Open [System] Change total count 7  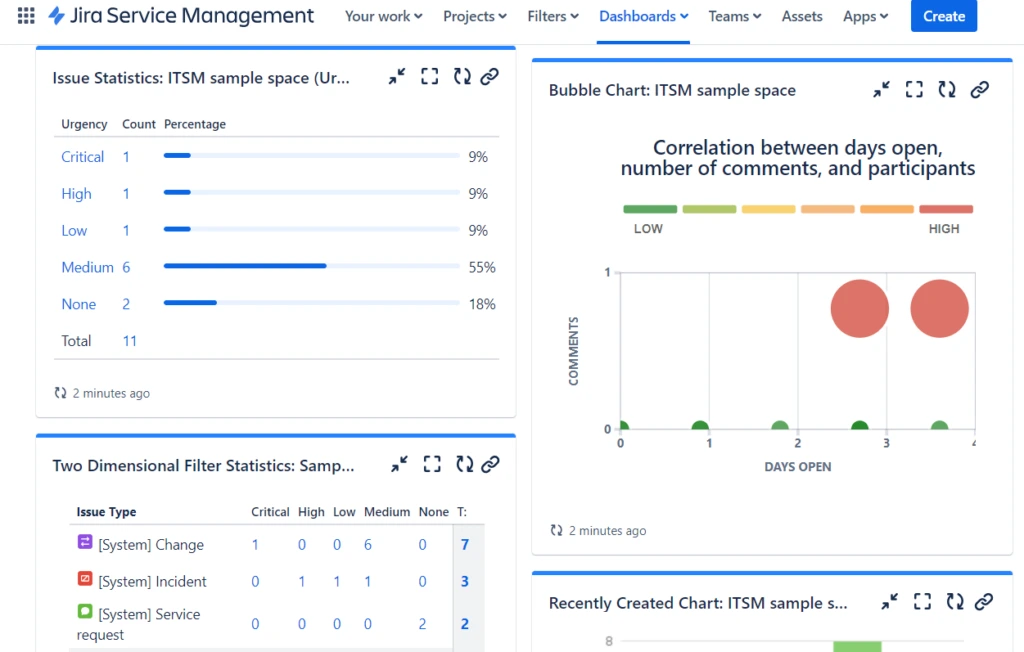(x=464, y=544)
